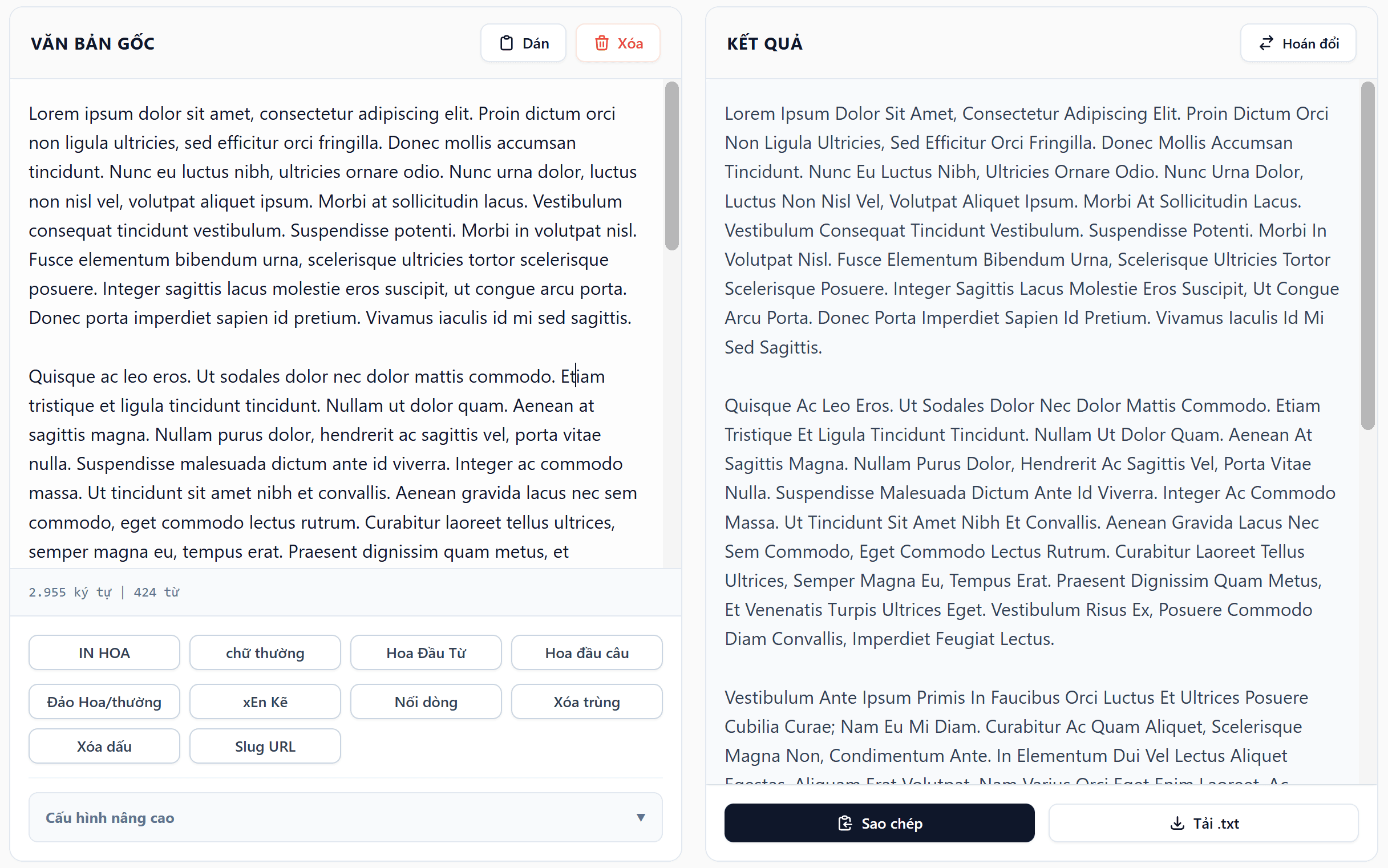Choose Hoa đầu câu sentence case
Viewport: 1388px width, 868px height.
(x=586, y=653)
